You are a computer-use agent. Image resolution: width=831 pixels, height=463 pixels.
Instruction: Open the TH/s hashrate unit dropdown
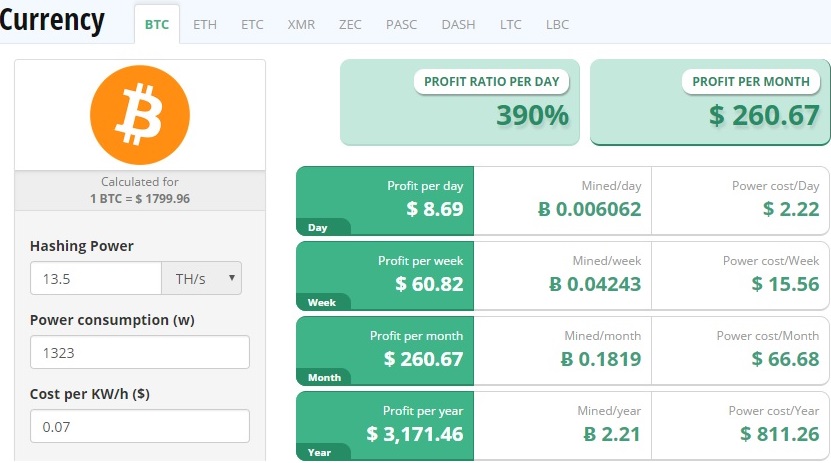tap(201, 279)
